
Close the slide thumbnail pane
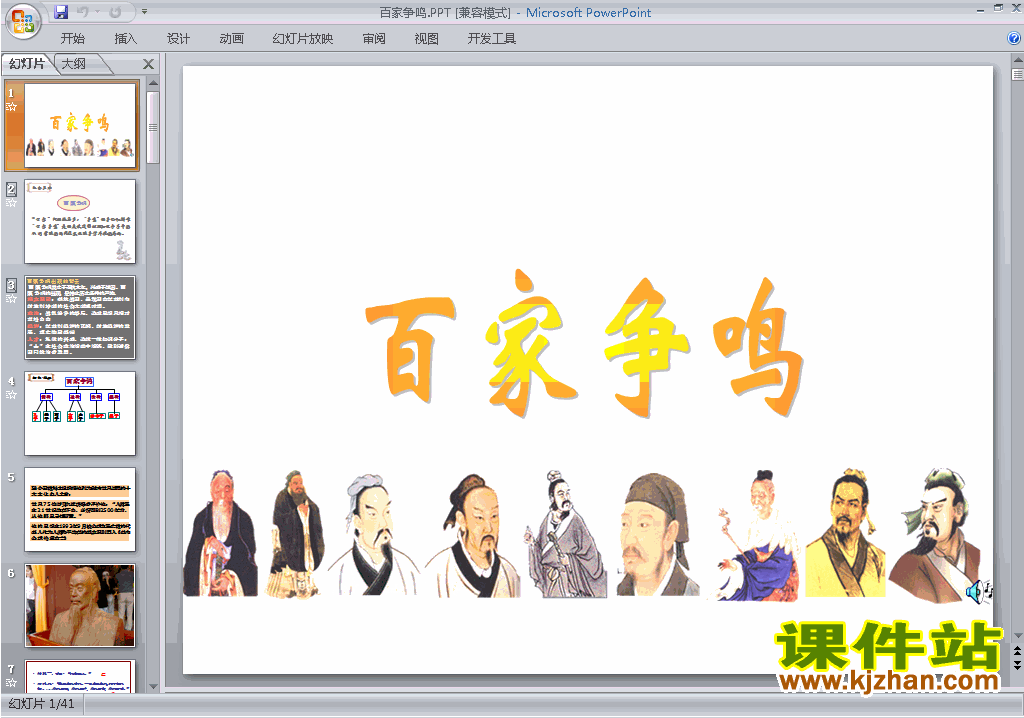148,64
